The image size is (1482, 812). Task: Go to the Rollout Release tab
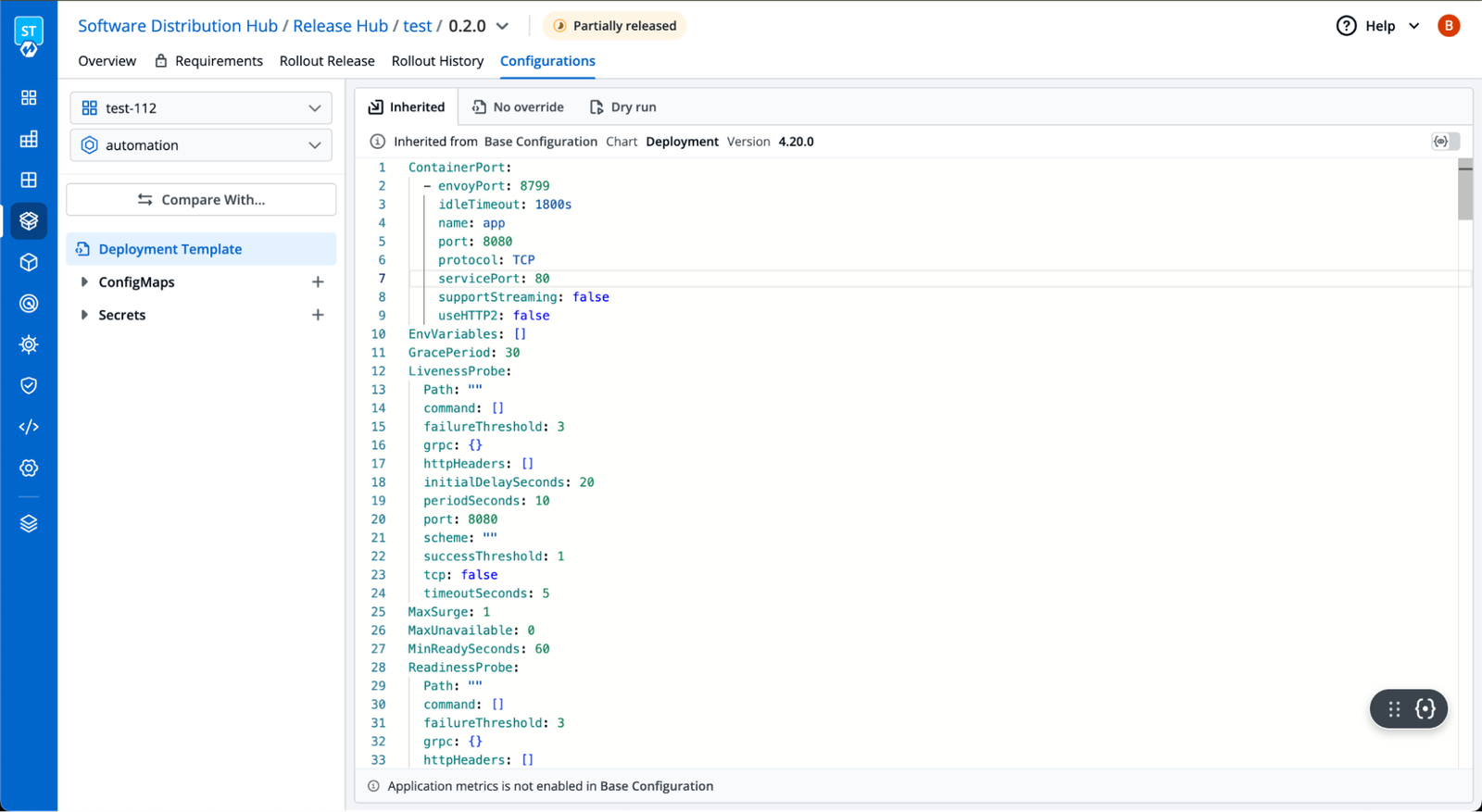(x=327, y=61)
